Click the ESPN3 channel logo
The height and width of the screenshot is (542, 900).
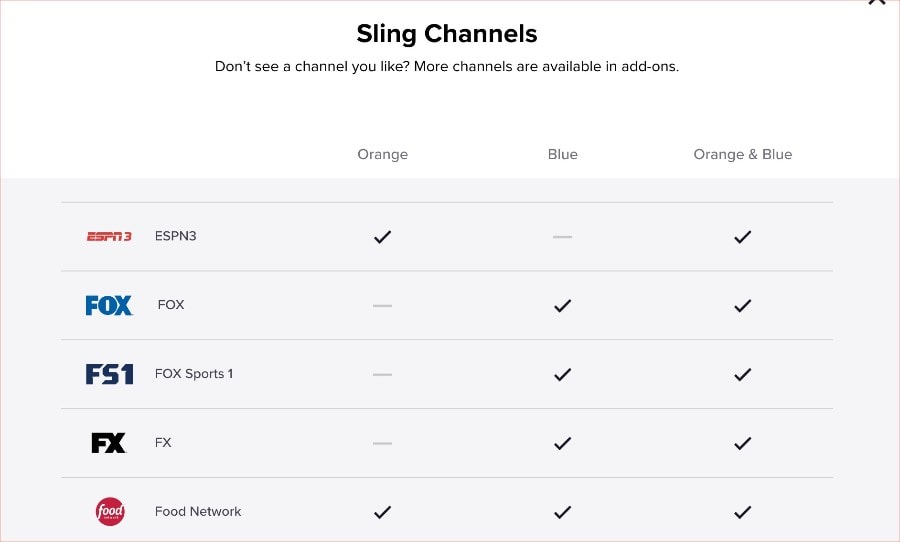click(x=109, y=237)
